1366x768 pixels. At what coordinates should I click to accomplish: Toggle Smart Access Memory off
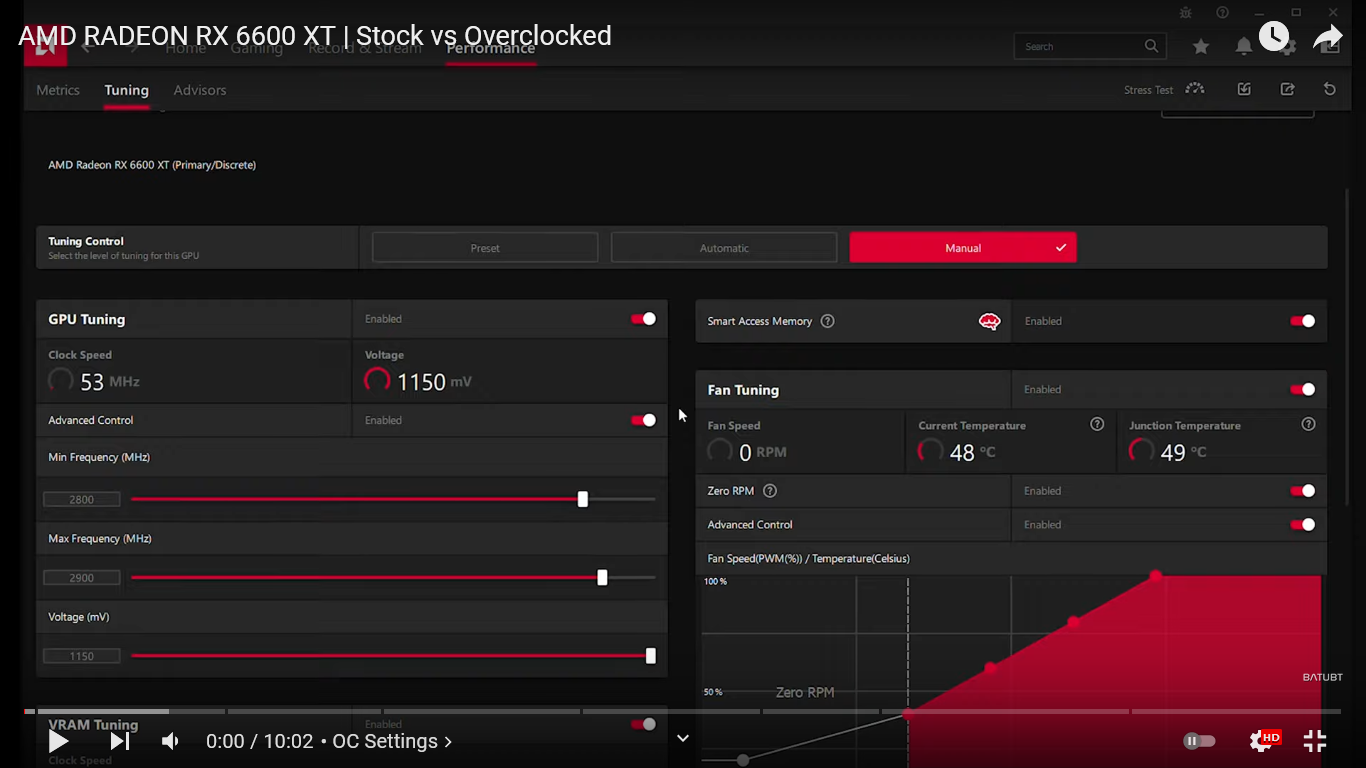pos(1302,321)
